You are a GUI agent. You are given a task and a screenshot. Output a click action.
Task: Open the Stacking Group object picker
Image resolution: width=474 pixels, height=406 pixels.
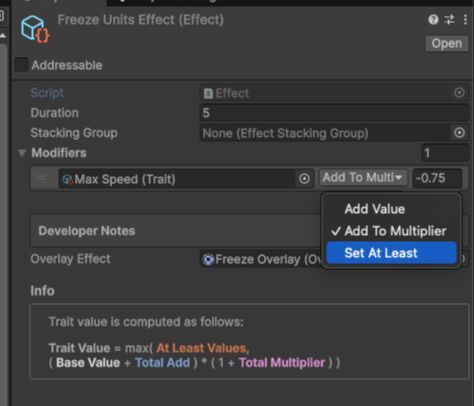[459, 133]
